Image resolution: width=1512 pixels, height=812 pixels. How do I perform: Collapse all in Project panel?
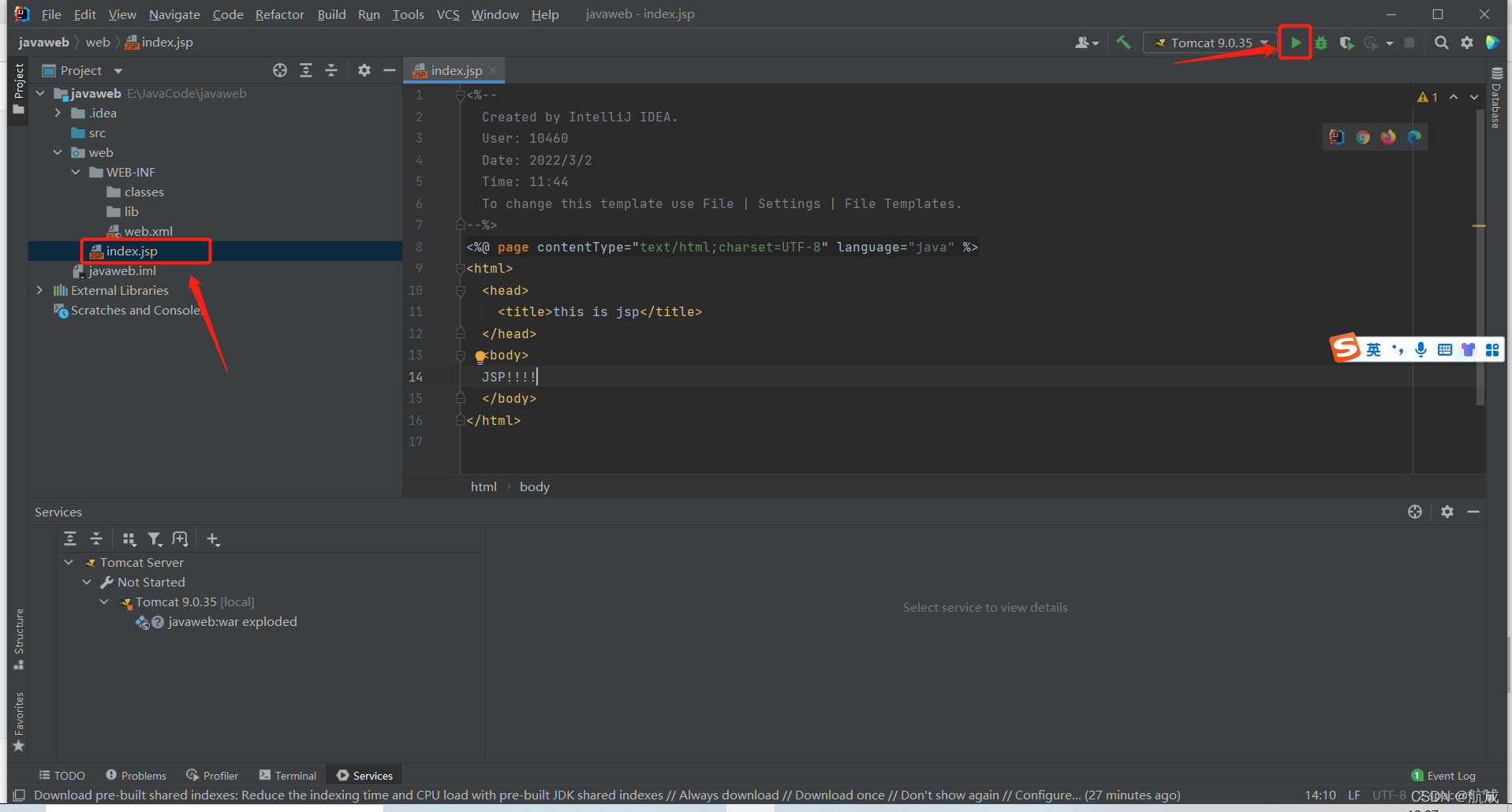pyautogui.click(x=331, y=70)
